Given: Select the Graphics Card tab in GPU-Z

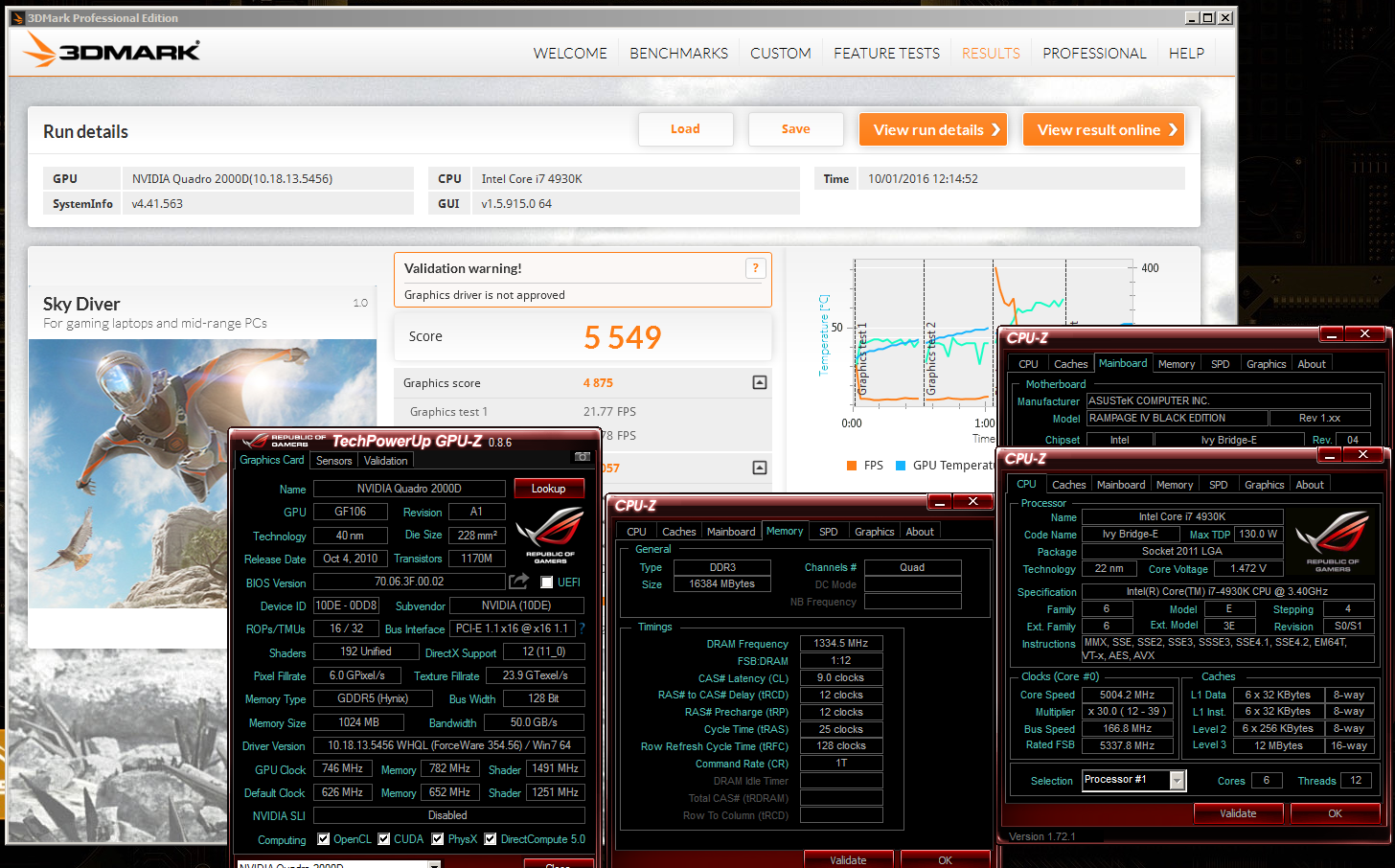Looking at the screenshot, I should tap(272, 460).
